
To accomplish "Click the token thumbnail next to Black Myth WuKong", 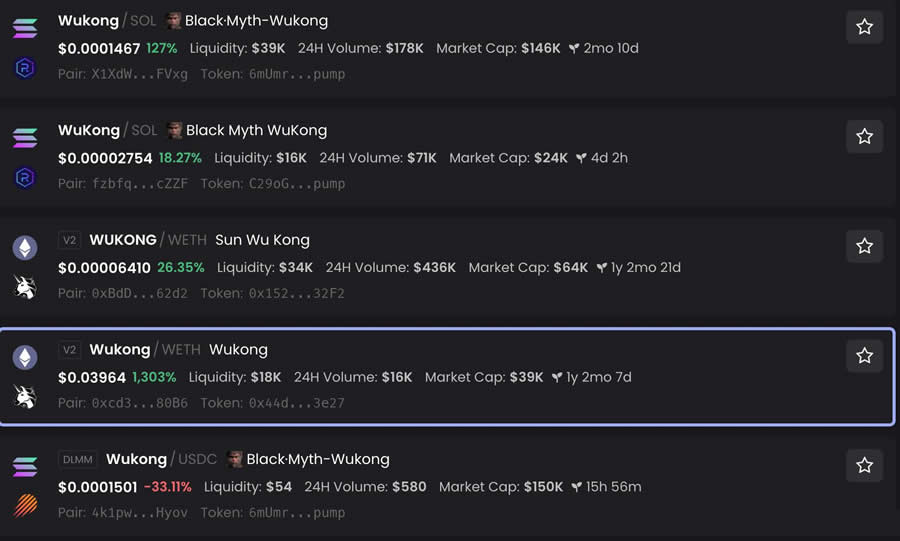I will [x=174, y=130].
